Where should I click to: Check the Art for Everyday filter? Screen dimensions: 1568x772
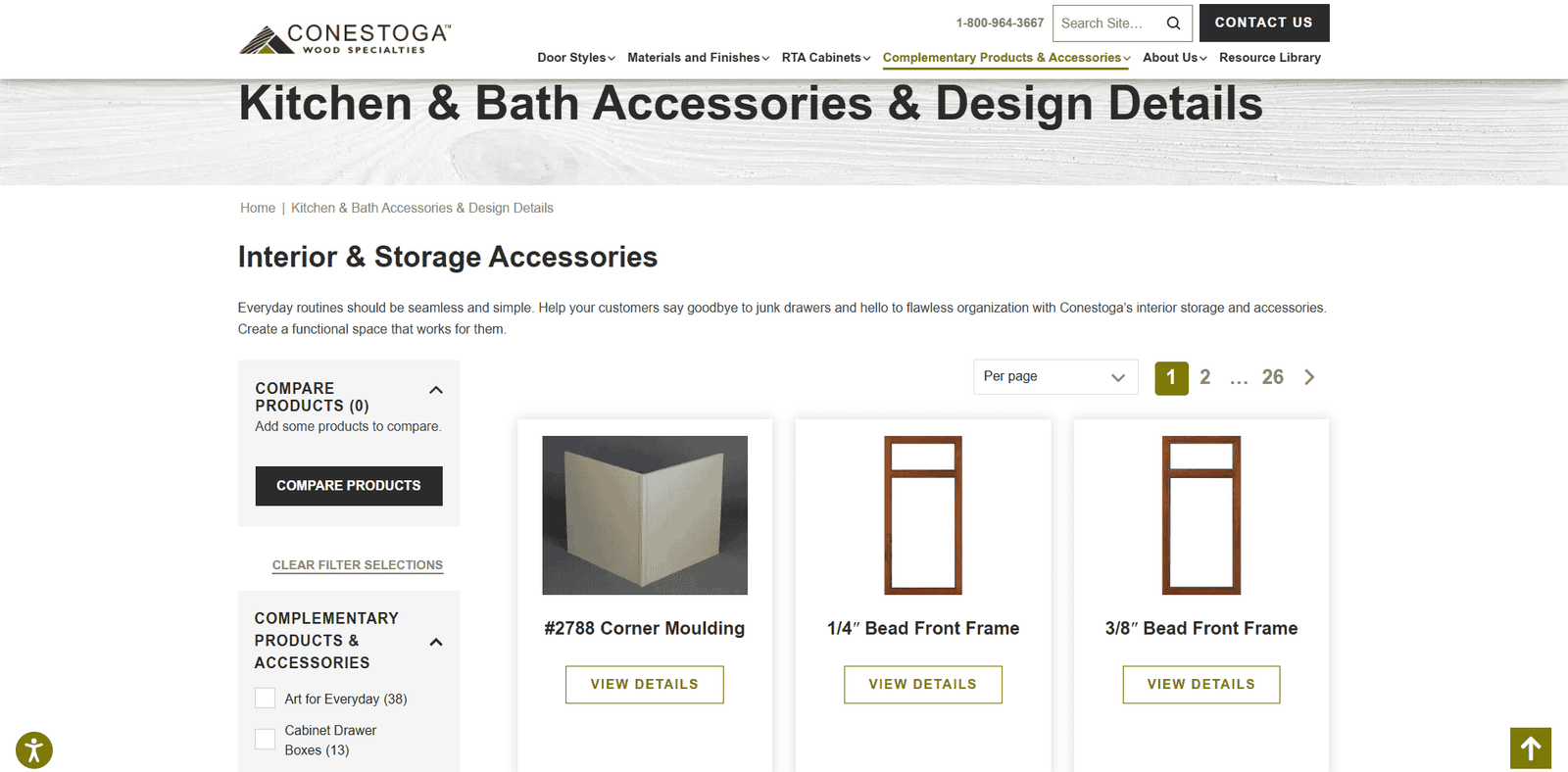[x=265, y=699]
